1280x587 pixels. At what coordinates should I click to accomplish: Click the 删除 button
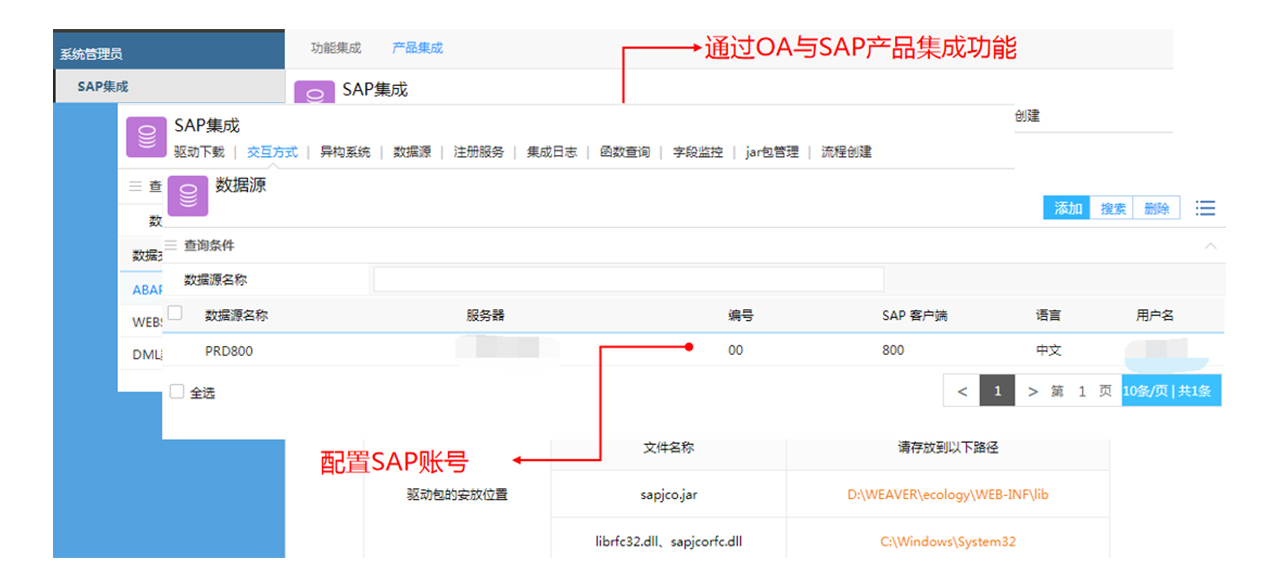(1156, 208)
